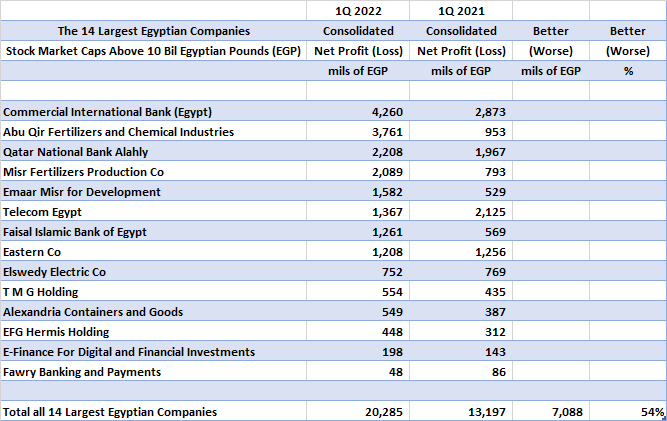The height and width of the screenshot is (421, 667).
Task: Click the 569 value cell
Action: 461,231
